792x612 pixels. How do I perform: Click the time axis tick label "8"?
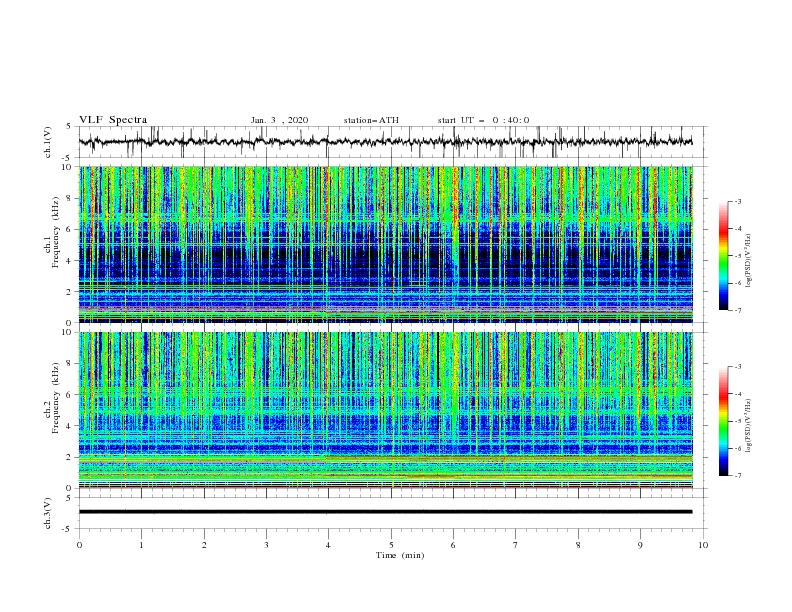tap(578, 545)
